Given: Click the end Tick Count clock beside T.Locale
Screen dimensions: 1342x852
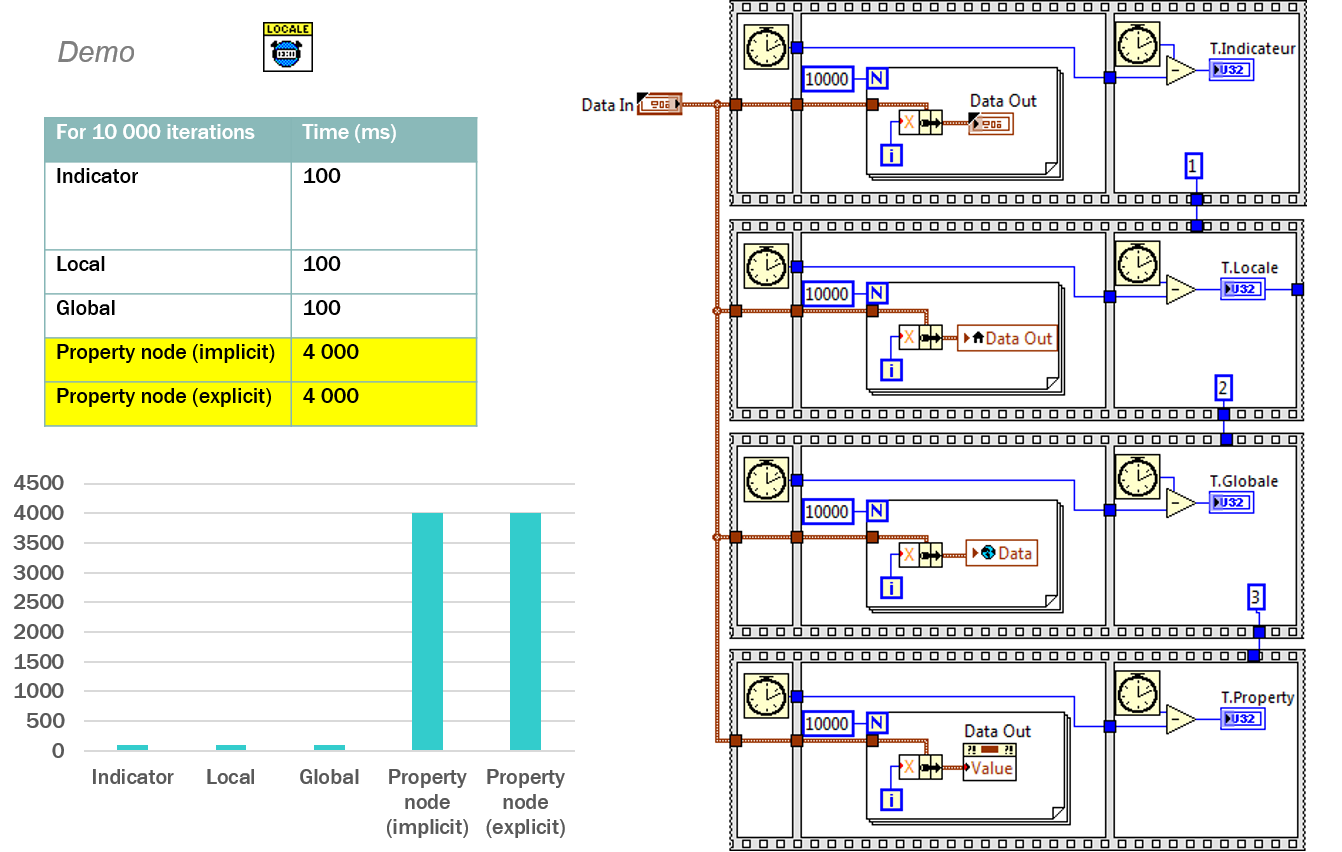Looking at the screenshot, I should 1137,265.
